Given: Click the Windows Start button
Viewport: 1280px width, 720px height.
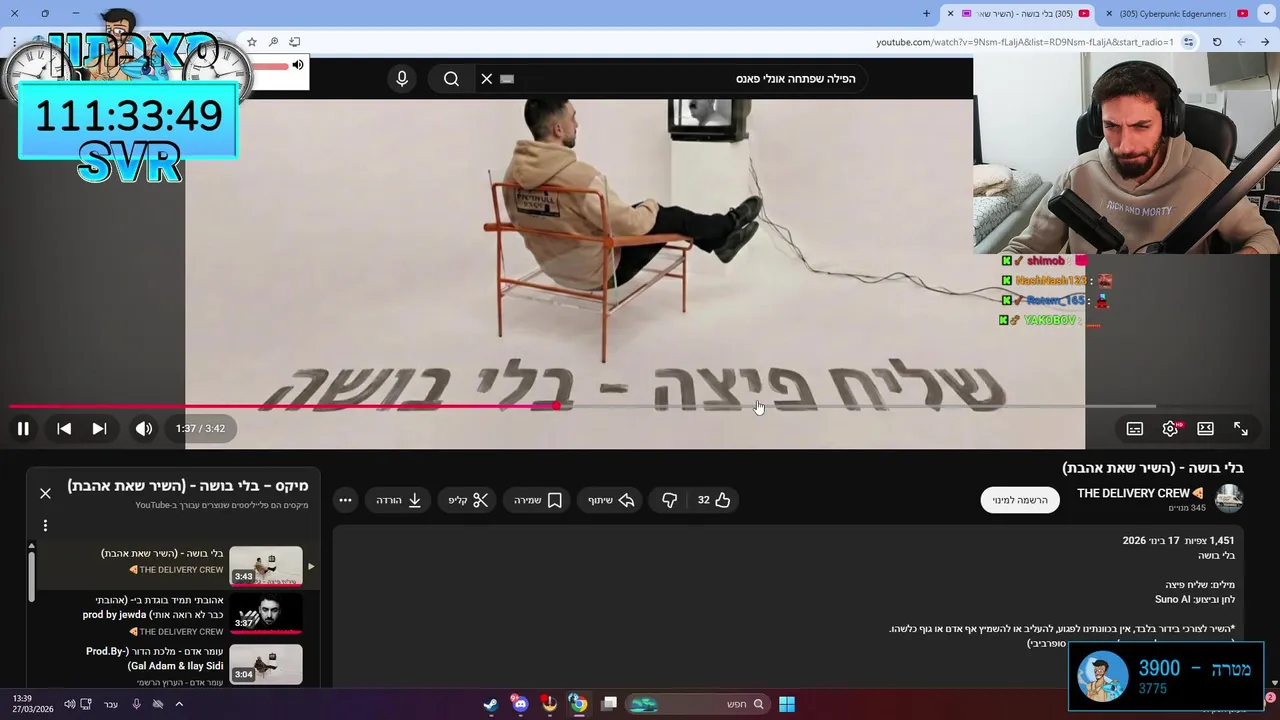Looking at the screenshot, I should (787, 704).
